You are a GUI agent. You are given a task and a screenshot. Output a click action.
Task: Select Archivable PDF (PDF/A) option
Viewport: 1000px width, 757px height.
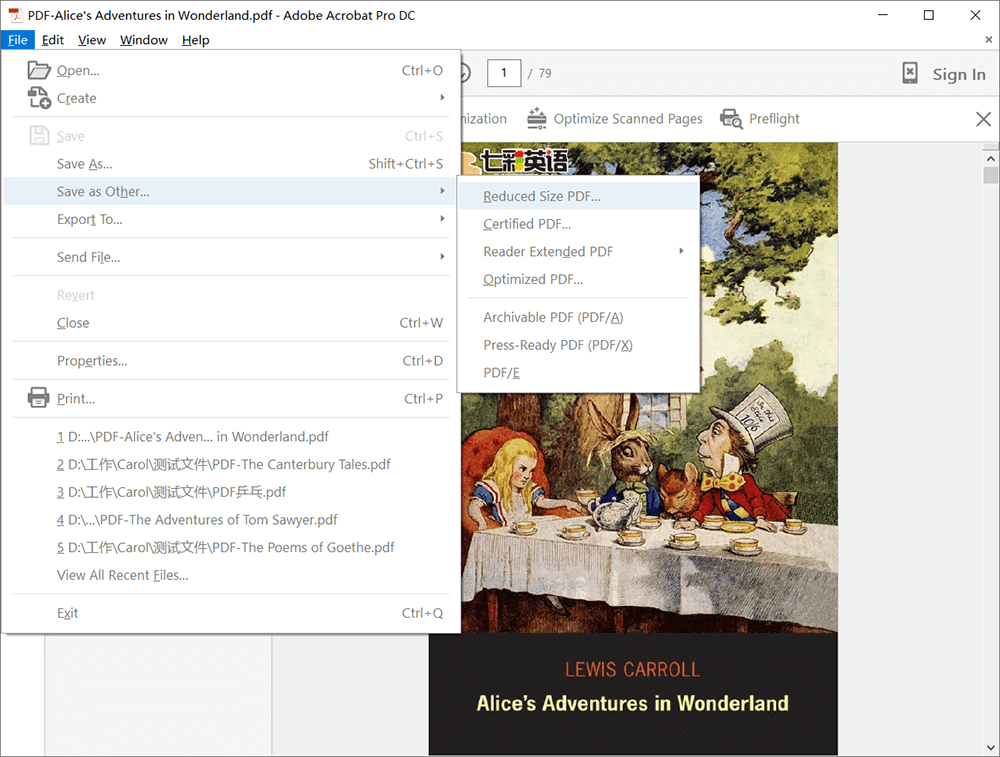click(x=553, y=317)
